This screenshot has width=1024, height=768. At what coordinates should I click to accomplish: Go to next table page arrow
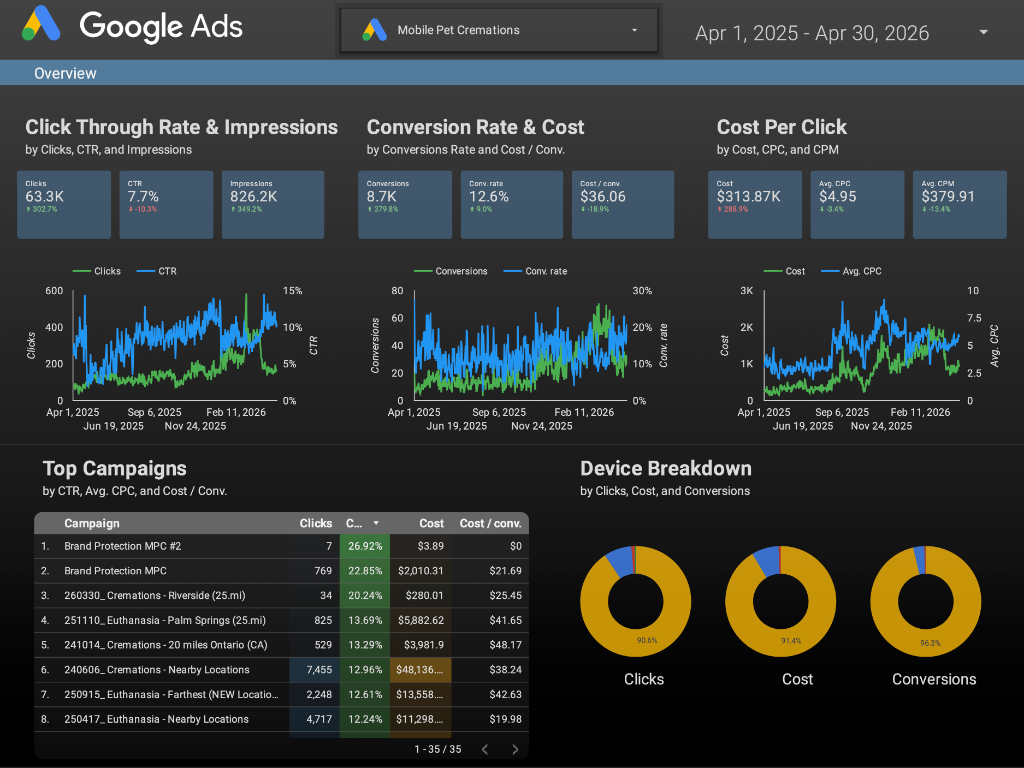pyautogui.click(x=515, y=749)
